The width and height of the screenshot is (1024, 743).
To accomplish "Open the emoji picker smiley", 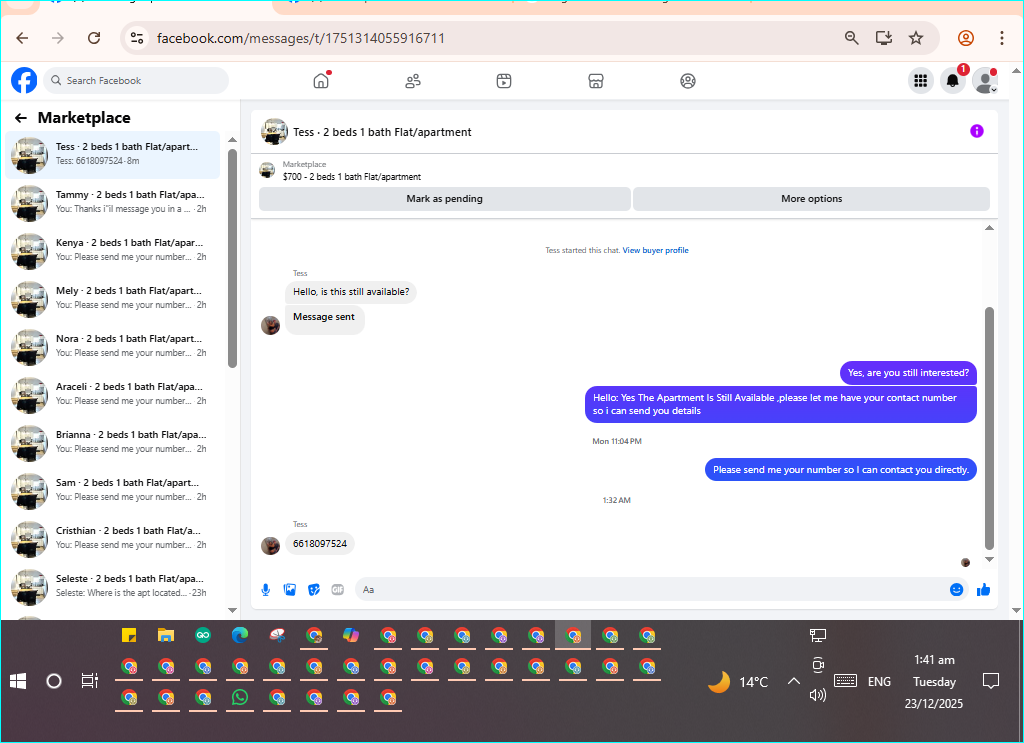I will click(x=956, y=590).
